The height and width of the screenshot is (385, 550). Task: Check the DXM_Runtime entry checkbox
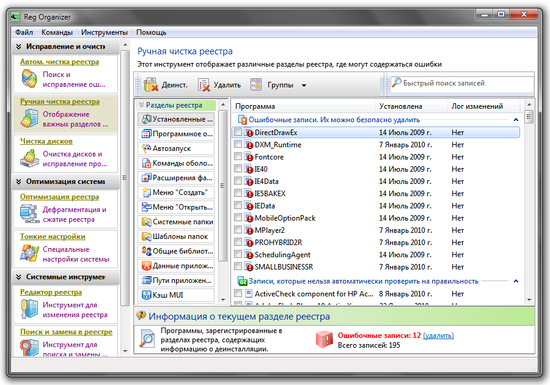(238, 144)
